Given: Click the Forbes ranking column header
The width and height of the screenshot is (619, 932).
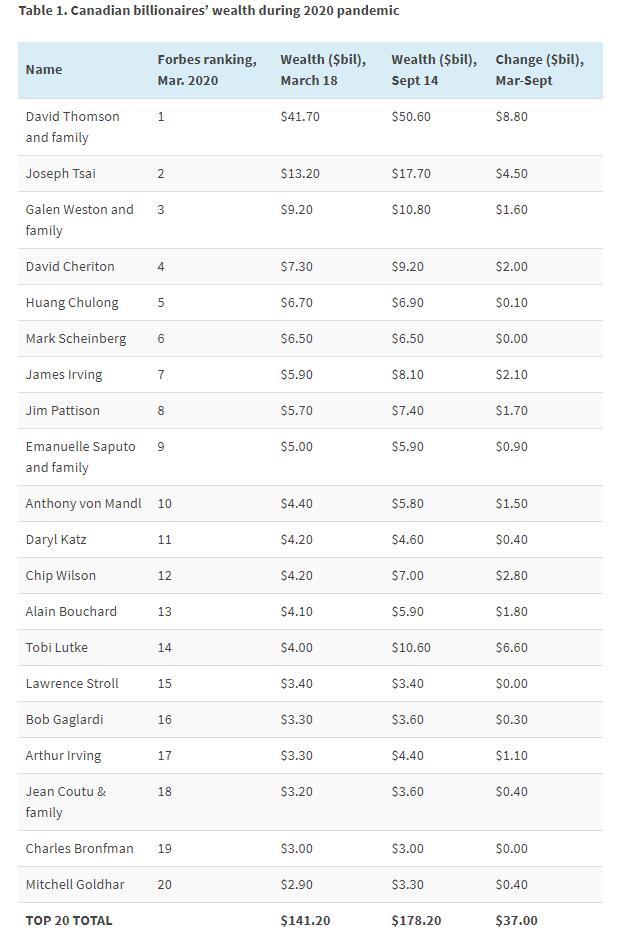Looking at the screenshot, I should tap(207, 70).
